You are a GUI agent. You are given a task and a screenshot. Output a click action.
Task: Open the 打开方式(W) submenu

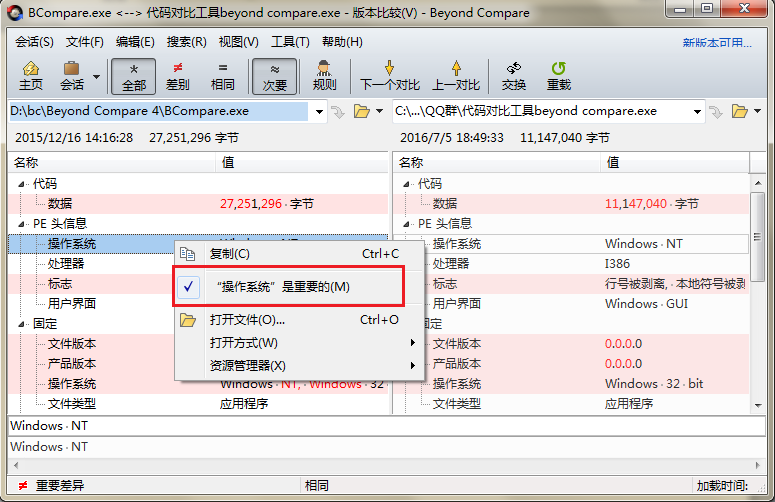pos(300,342)
